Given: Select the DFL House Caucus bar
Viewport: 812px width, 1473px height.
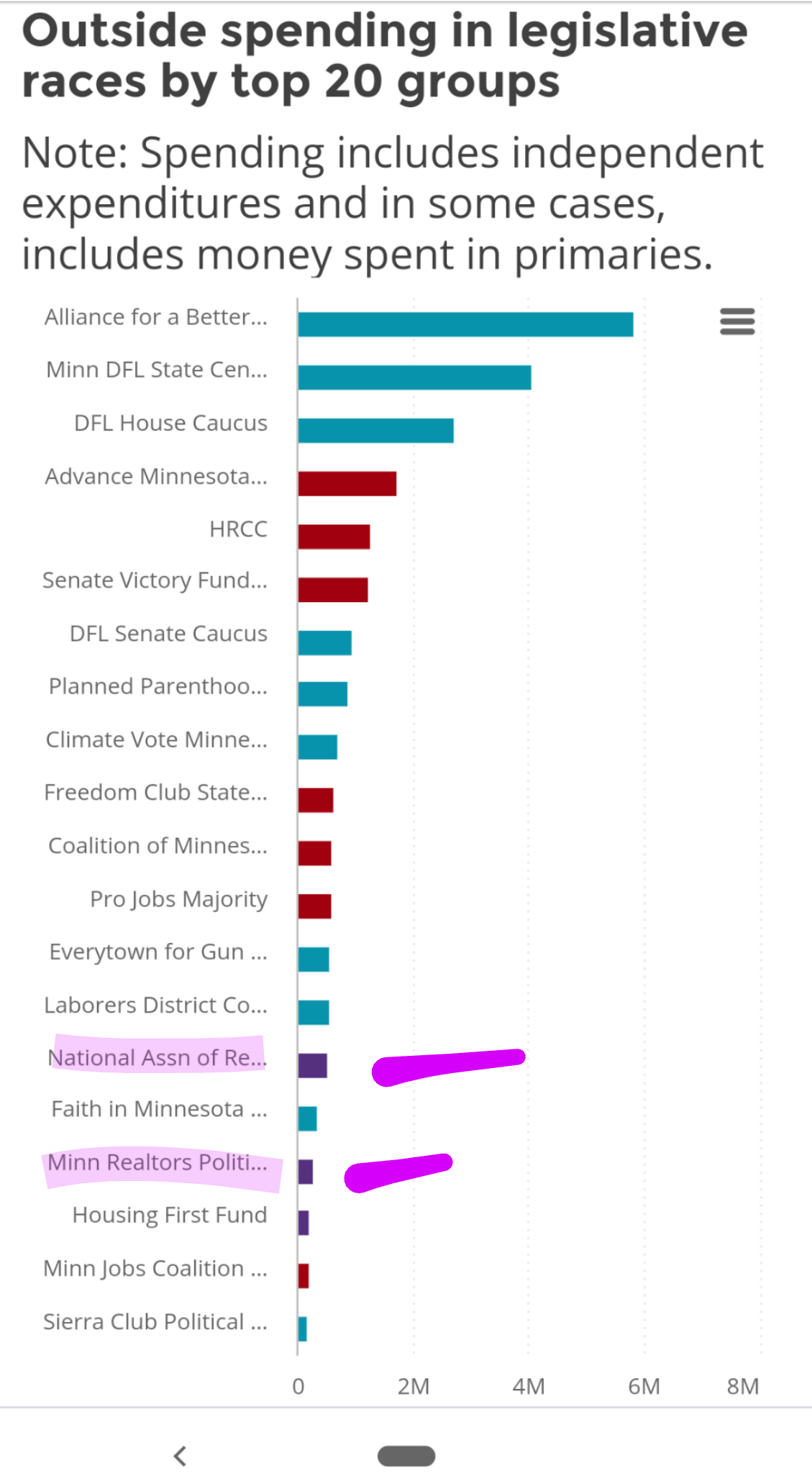Looking at the screenshot, I should click(375, 431).
